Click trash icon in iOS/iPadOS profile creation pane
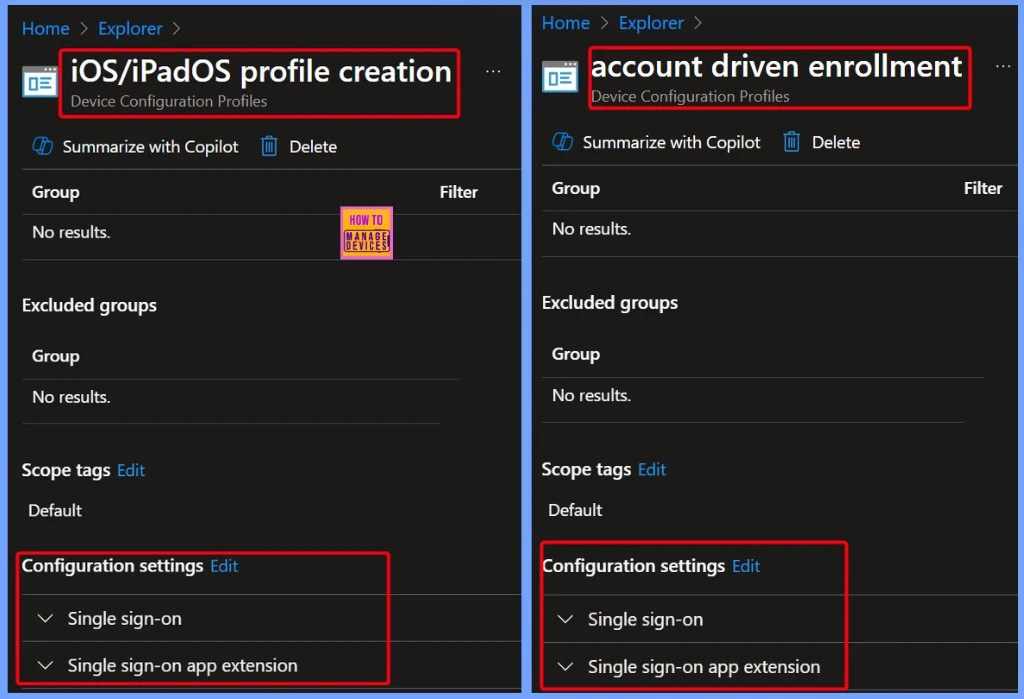The width and height of the screenshot is (1024, 699). [269, 146]
